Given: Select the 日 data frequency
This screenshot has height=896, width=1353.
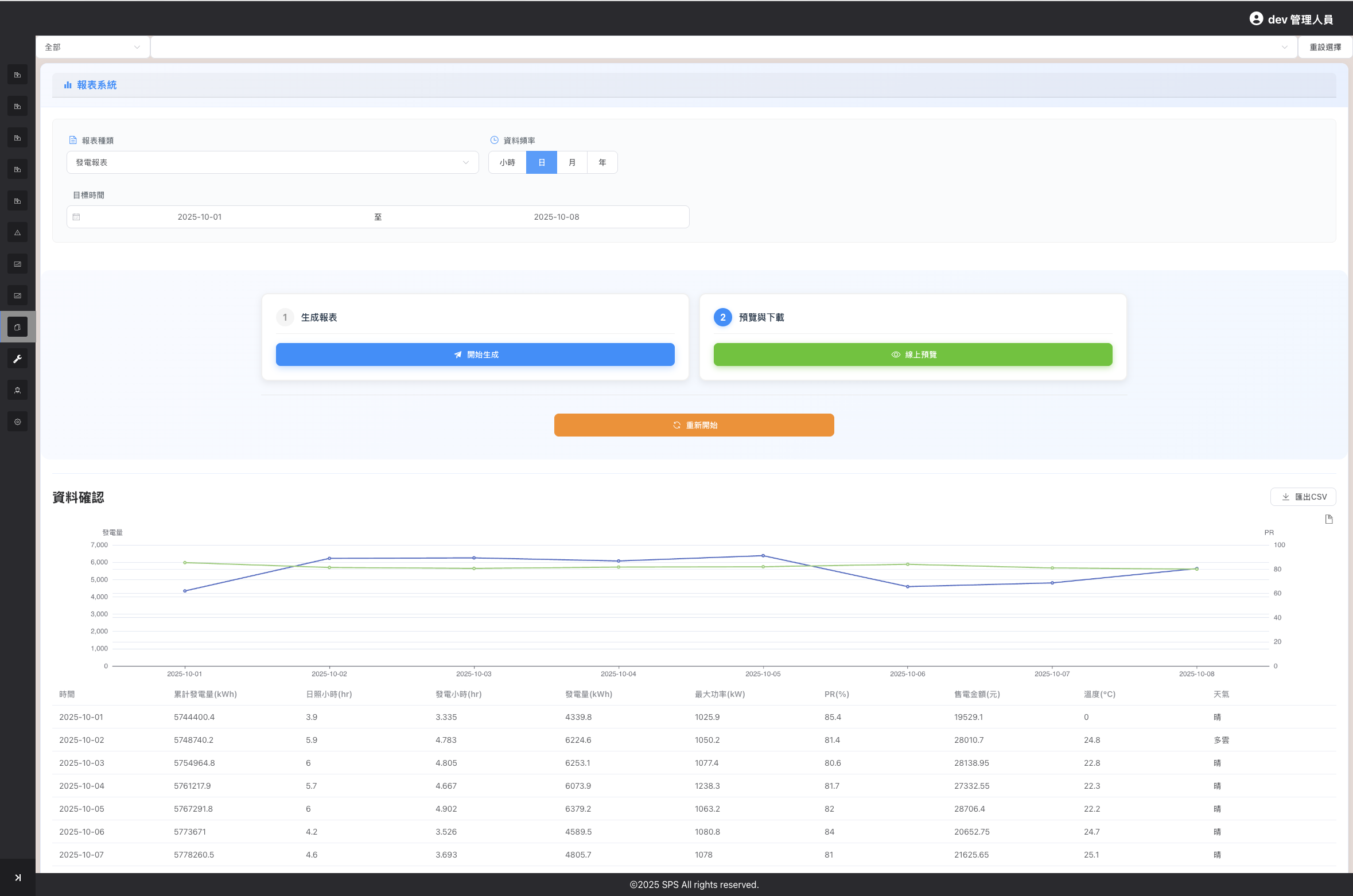Looking at the screenshot, I should coord(541,162).
